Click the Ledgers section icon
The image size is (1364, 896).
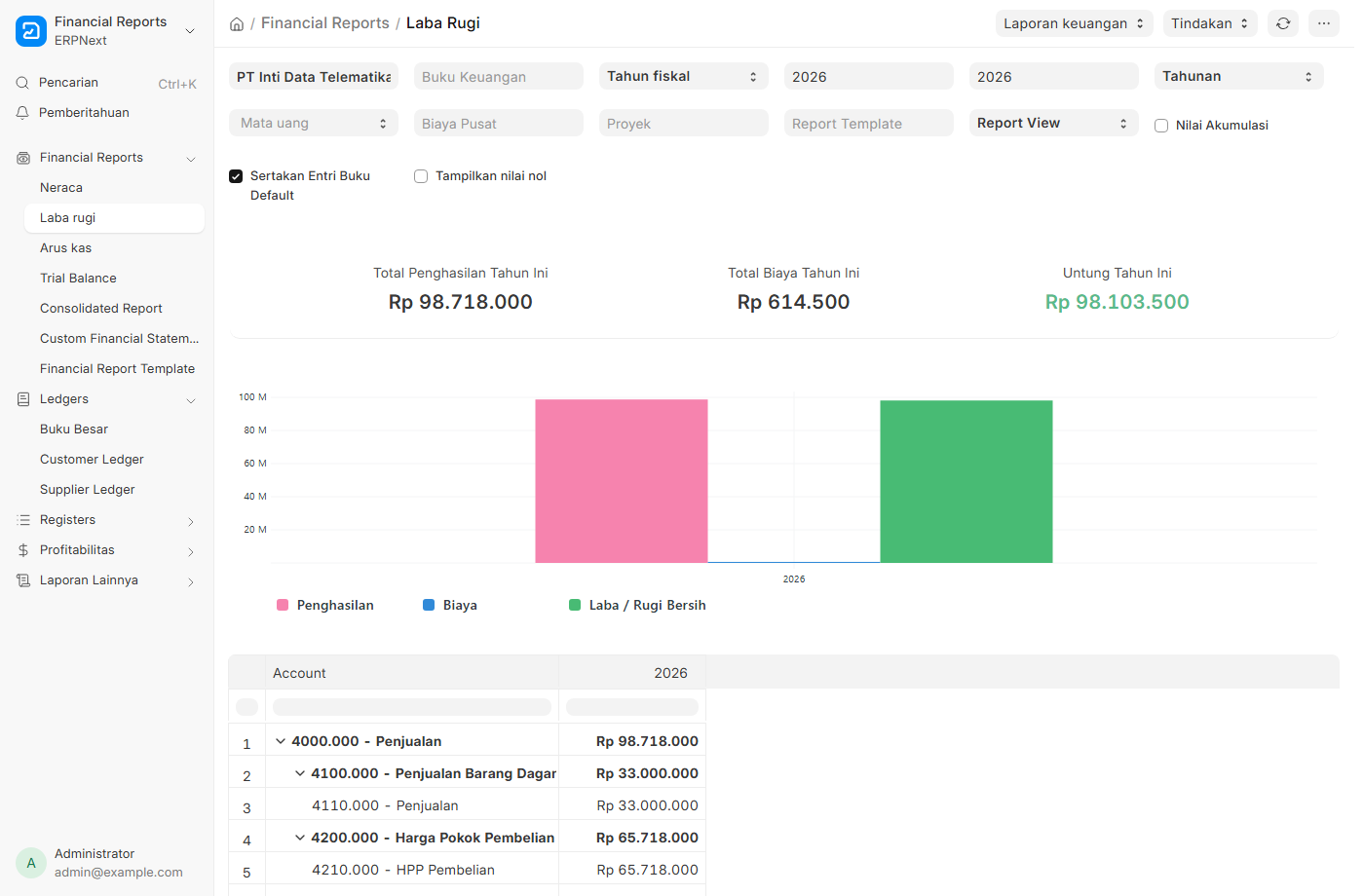[23, 399]
